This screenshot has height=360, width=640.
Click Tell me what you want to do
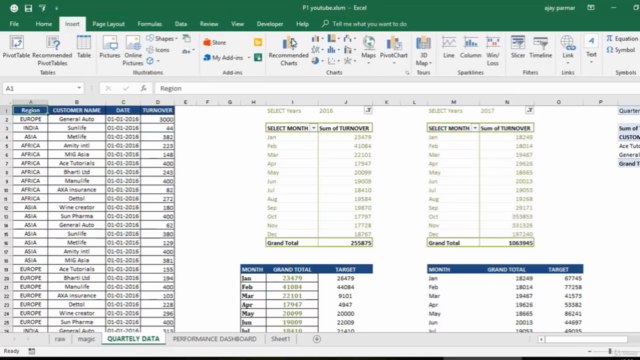coord(364,24)
